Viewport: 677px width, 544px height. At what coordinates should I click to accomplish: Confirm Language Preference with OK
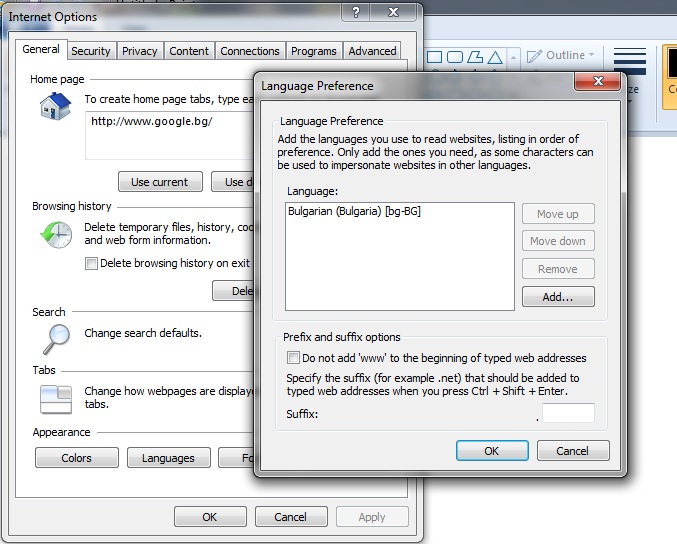point(492,451)
